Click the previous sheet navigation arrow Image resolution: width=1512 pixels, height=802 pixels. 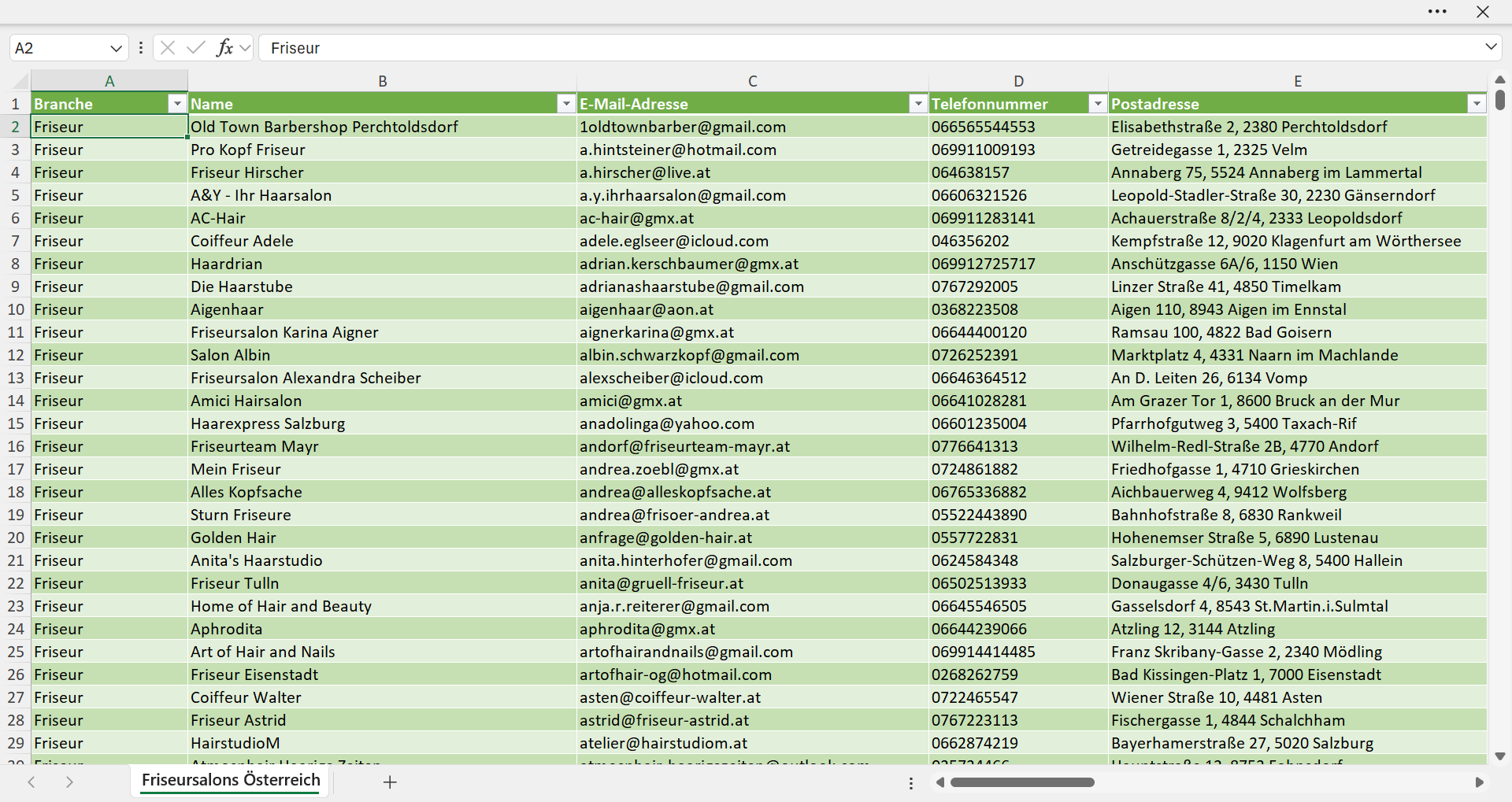31,782
